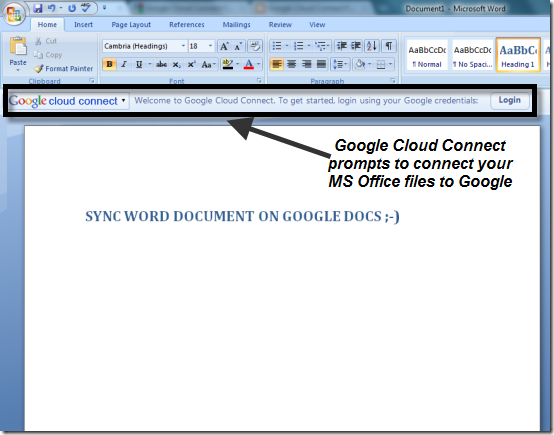Activate the Format Painter

coord(64,69)
